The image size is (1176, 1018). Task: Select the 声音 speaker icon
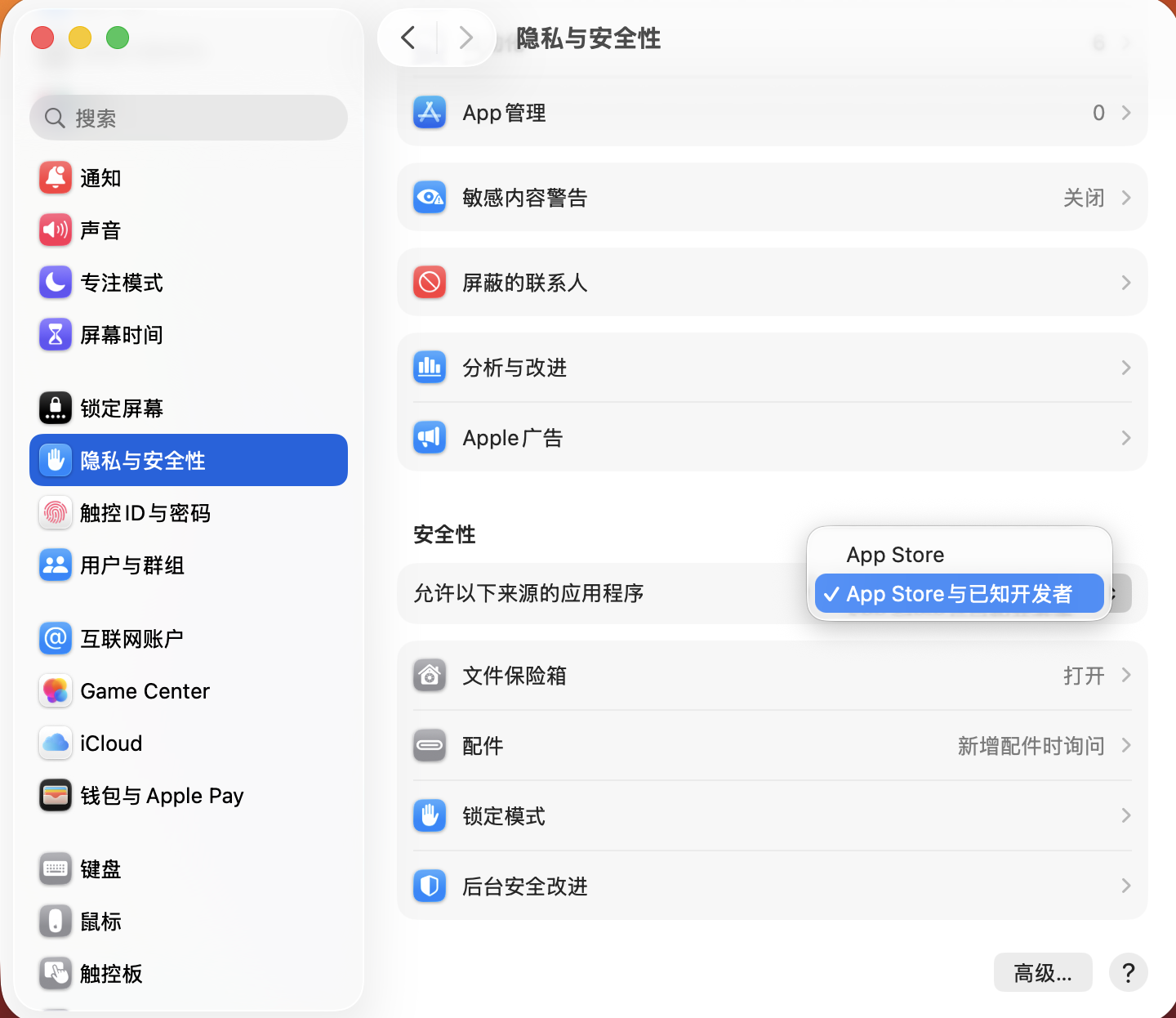tap(56, 230)
